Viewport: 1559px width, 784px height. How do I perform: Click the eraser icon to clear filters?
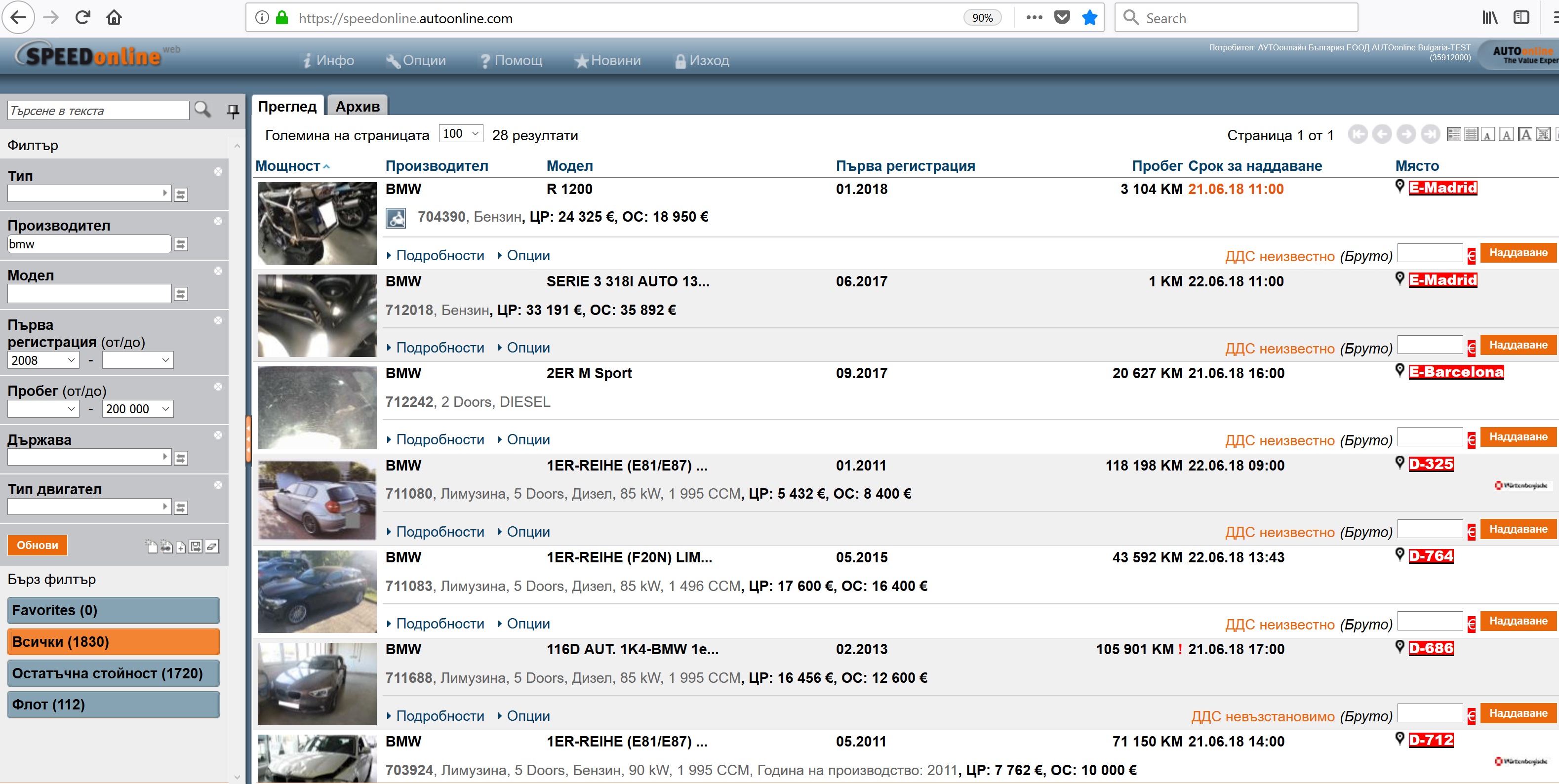(x=212, y=547)
